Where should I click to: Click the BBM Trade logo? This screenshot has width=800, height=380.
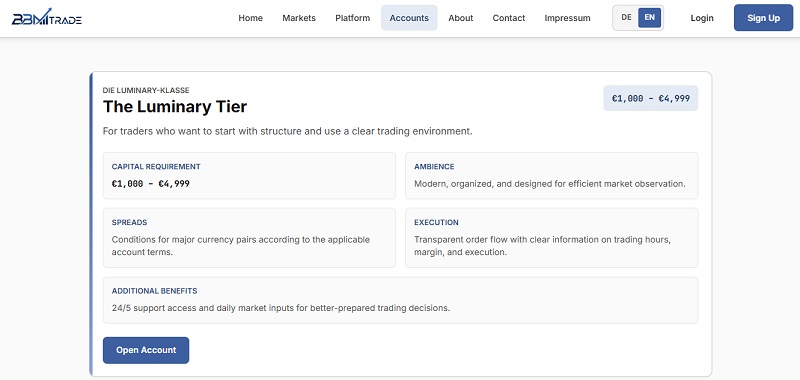tap(47, 18)
